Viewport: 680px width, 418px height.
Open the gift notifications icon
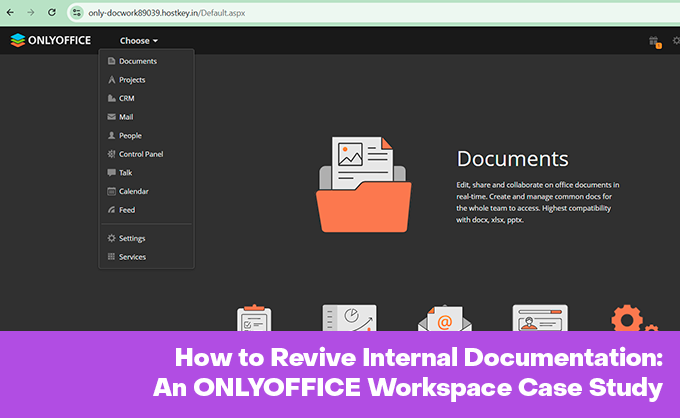click(655, 42)
